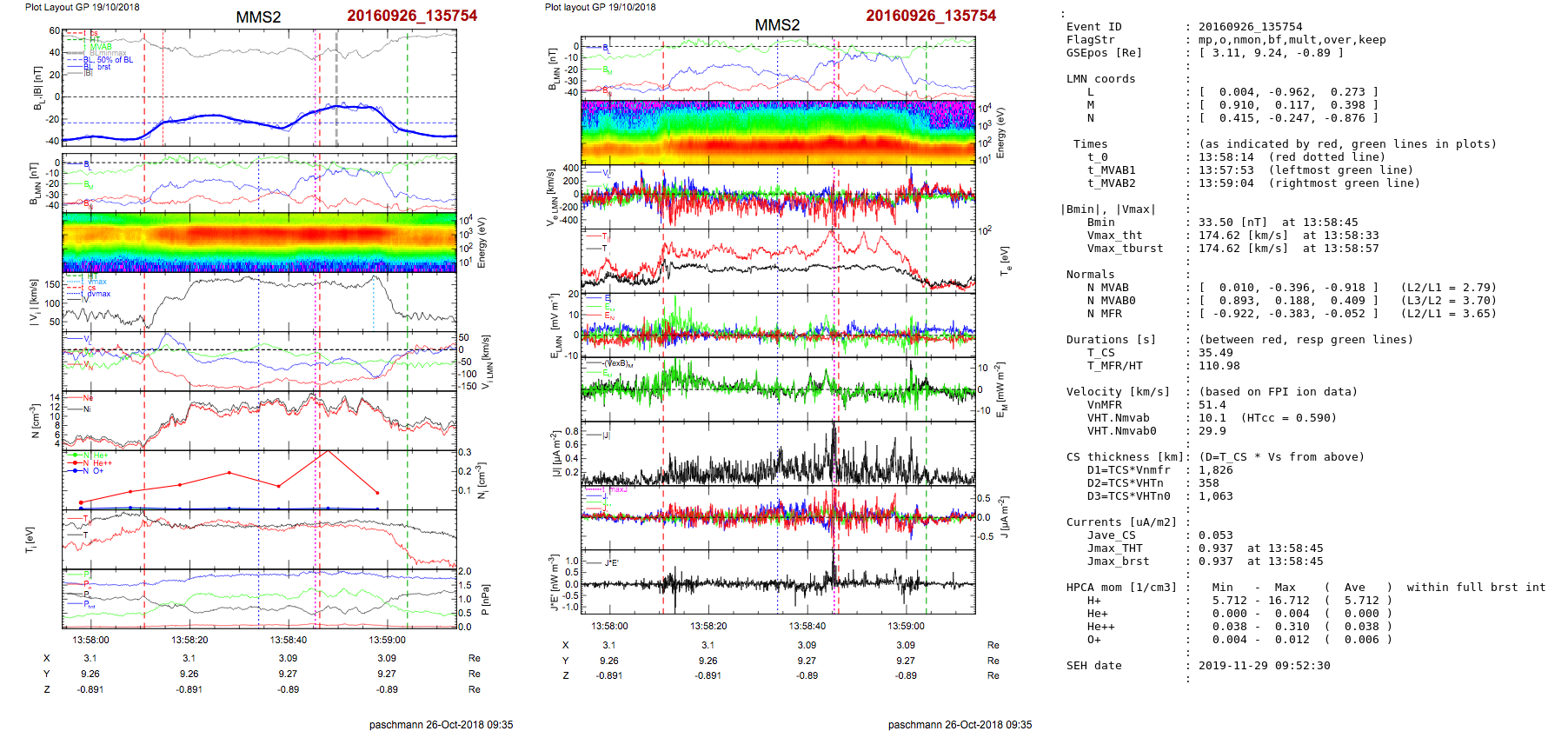
Task: Select the Bmin value '33.50 [nT]'
Action: [1233, 223]
